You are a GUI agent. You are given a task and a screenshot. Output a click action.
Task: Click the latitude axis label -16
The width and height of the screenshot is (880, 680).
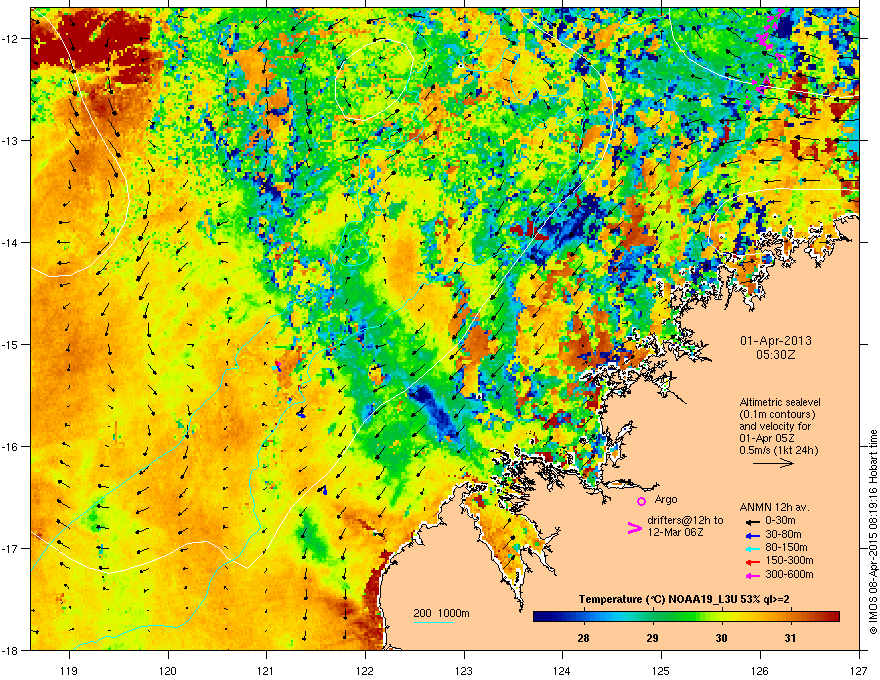click(11, 446)
